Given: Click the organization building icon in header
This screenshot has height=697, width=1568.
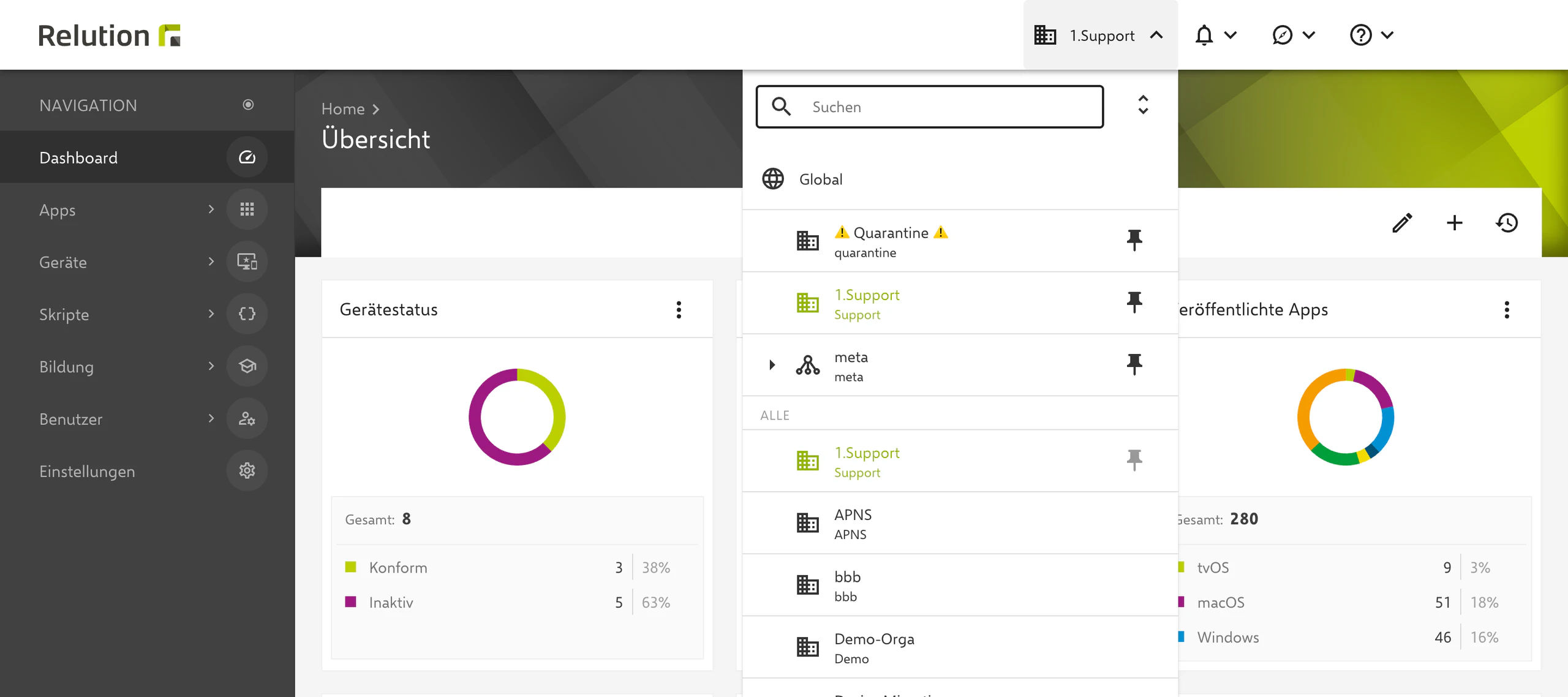Looking at the screenshot, I should (1045, 36).
